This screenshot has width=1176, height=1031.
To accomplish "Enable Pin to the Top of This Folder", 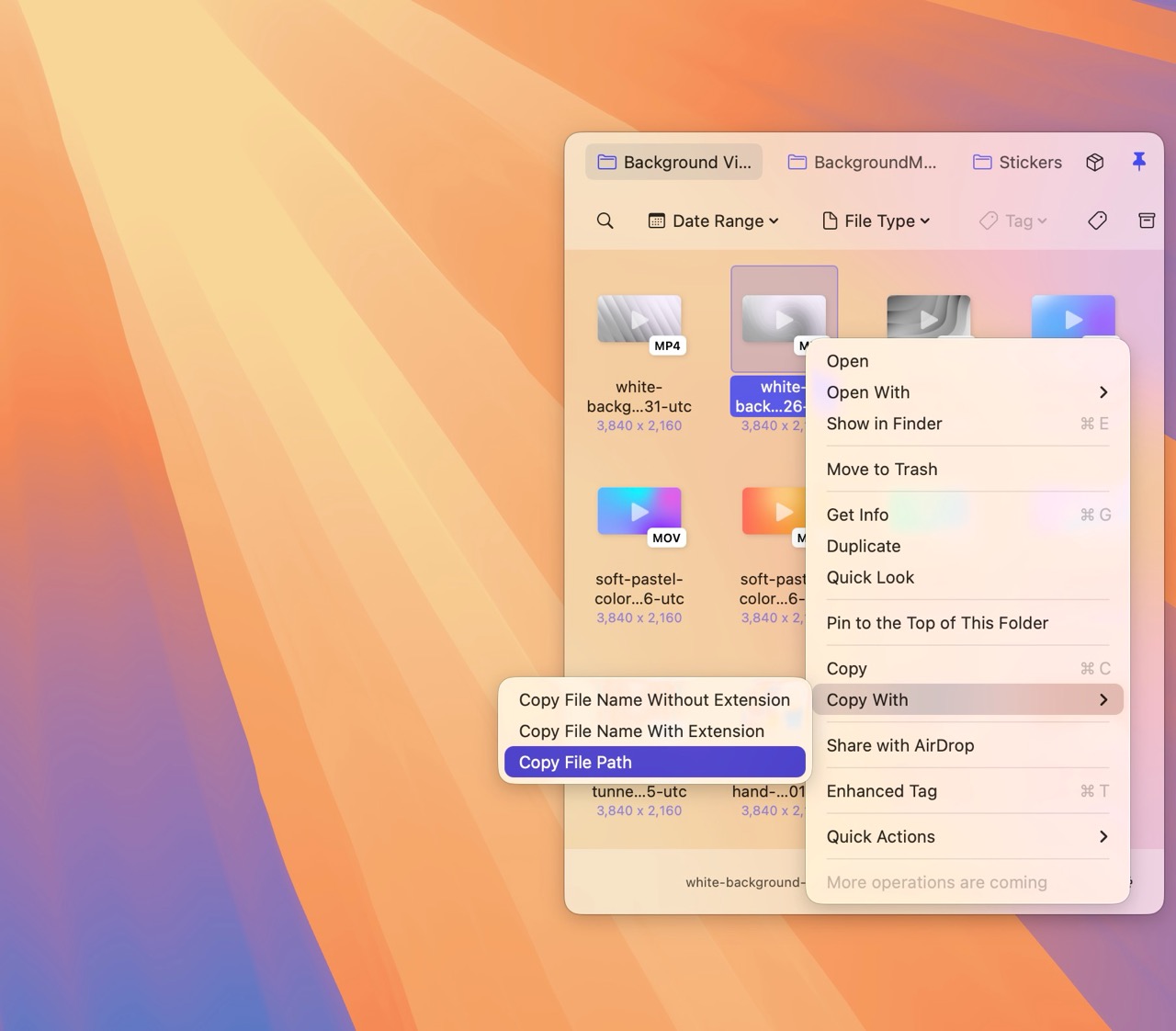I will pos(937,623).
